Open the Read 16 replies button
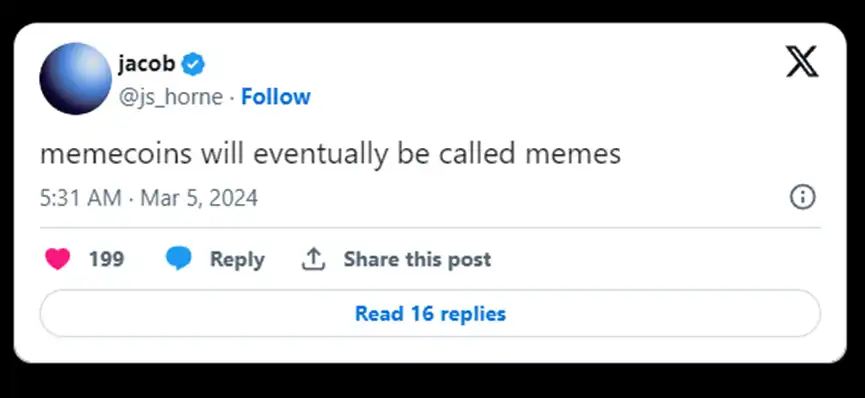This screenshot has height=398, width=865. coord(430,314)
